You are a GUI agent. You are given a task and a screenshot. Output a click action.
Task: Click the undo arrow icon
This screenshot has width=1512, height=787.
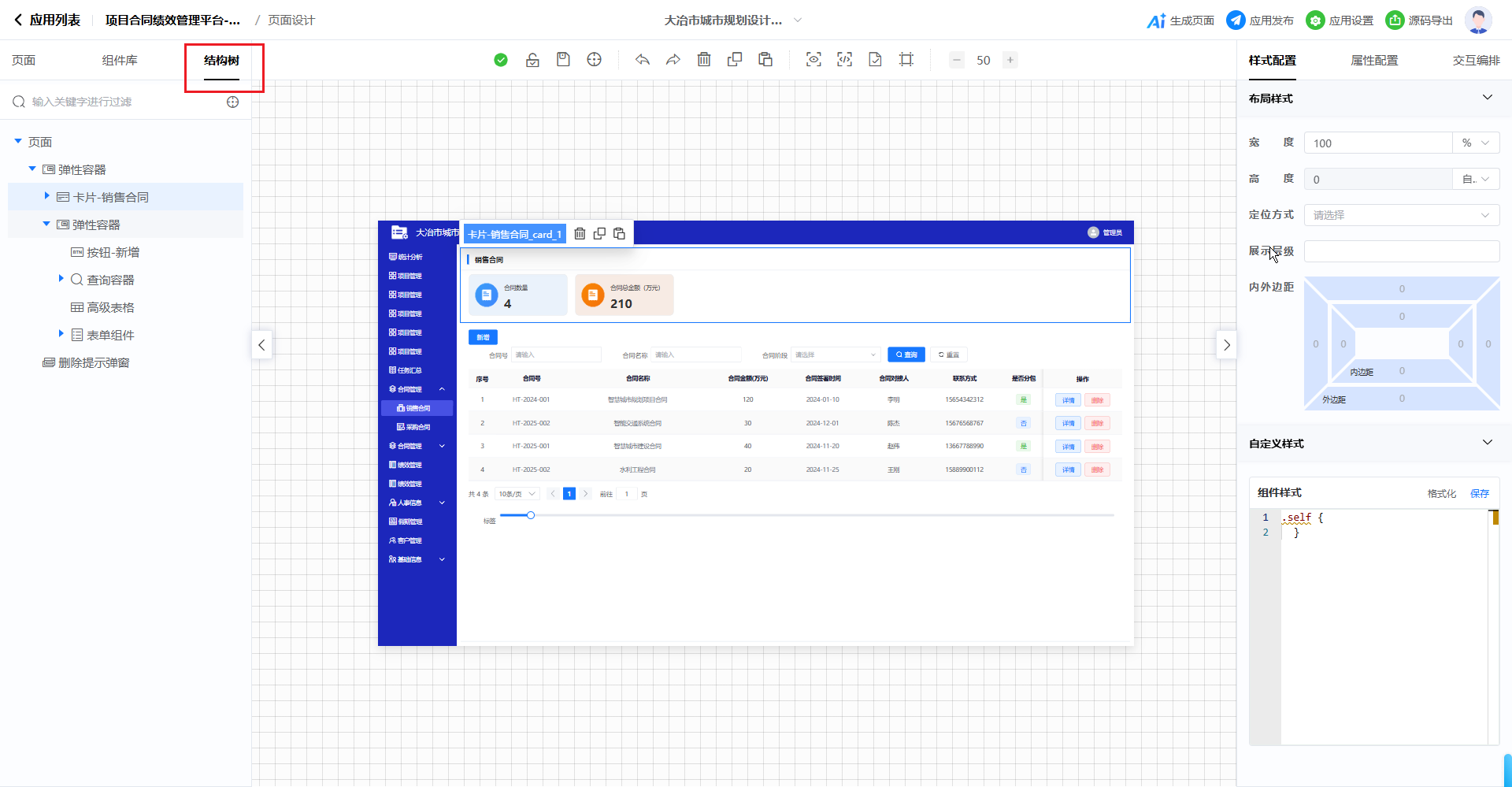(643, 60)
